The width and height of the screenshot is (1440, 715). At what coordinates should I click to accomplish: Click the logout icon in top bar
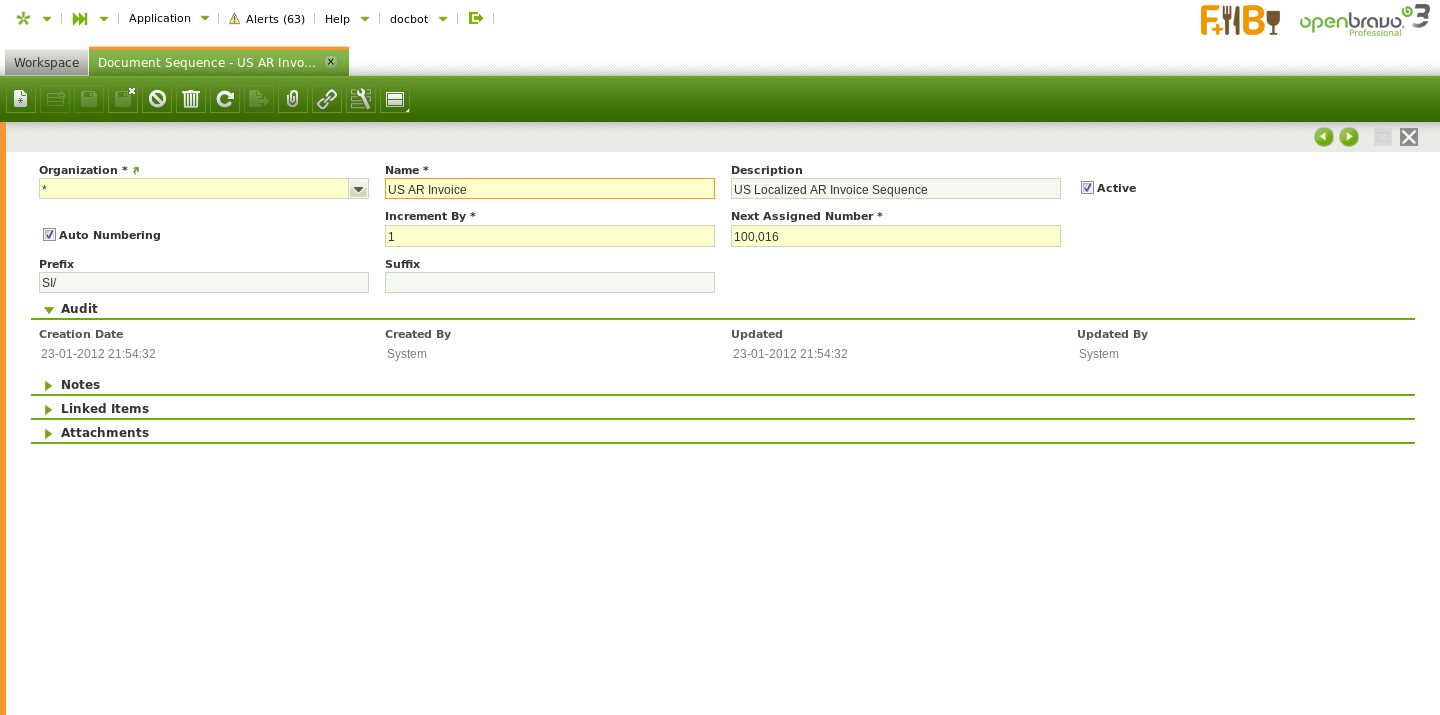(476, 18)
